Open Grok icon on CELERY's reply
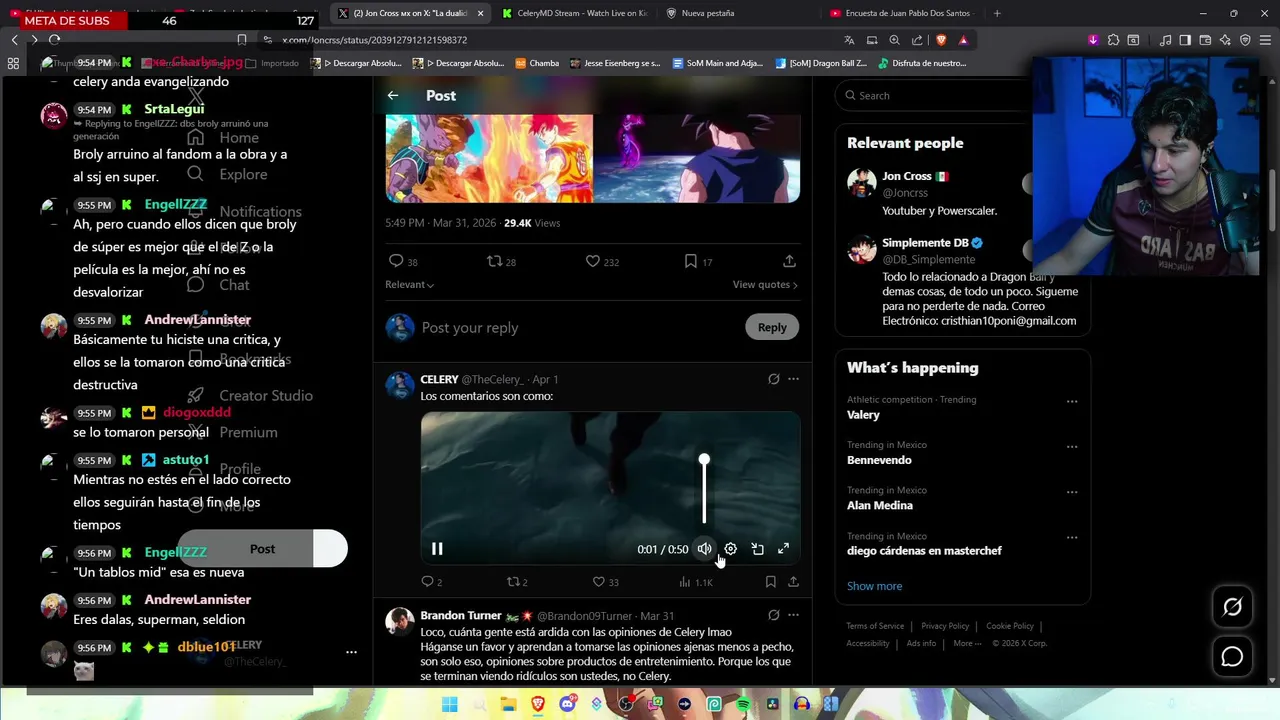Viewport: 1280px width, 720px height. pyautogui.click(x=773, y=379)
